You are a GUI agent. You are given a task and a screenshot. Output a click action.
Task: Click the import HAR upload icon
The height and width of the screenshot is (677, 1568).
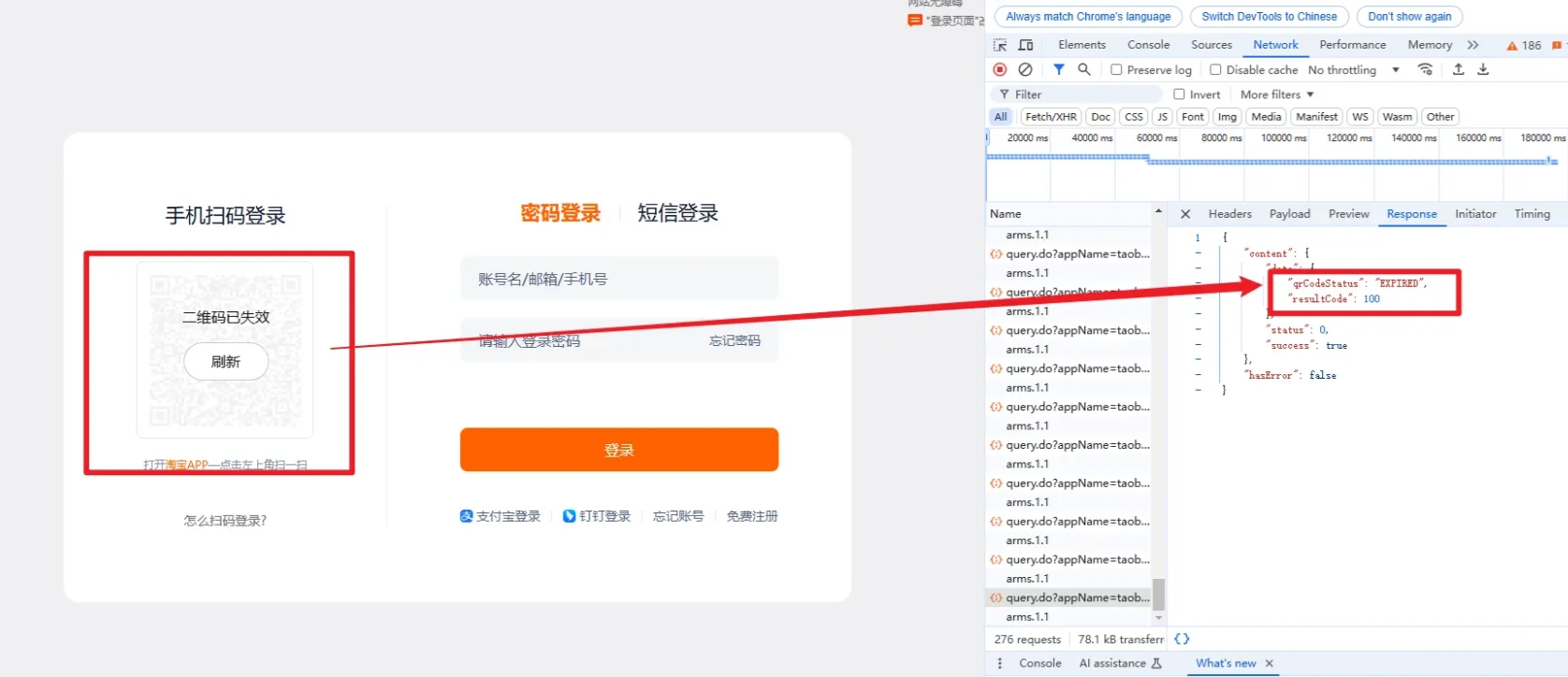click(x=1458, y=69)
